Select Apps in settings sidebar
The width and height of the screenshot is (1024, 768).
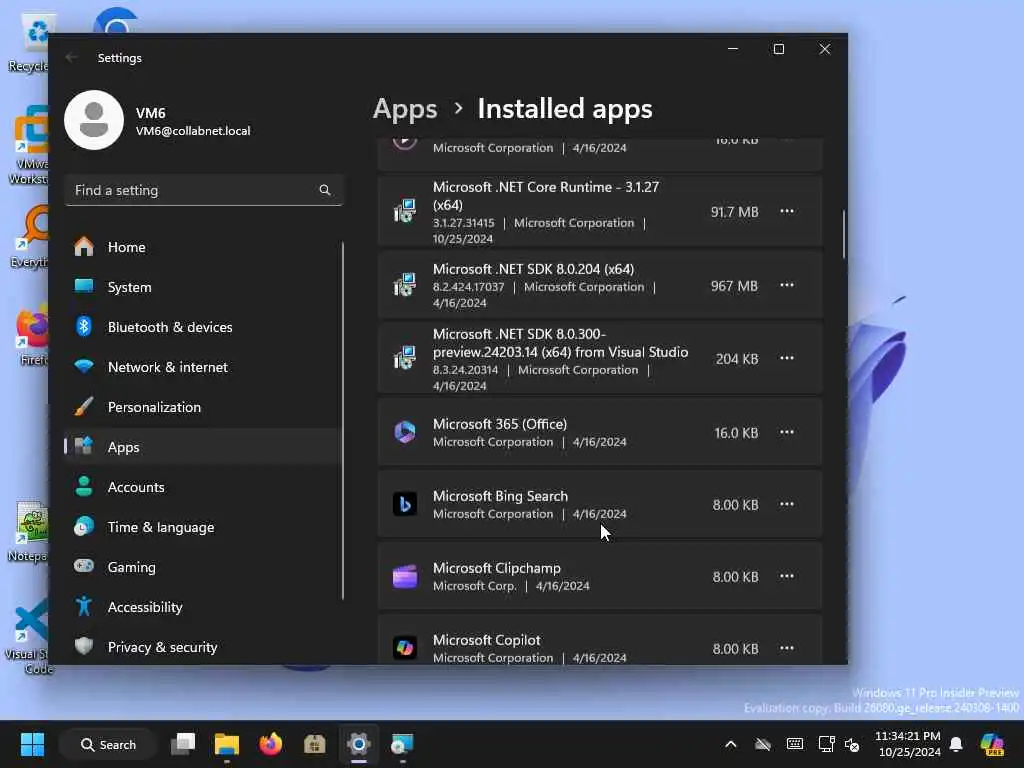[202, 447]
